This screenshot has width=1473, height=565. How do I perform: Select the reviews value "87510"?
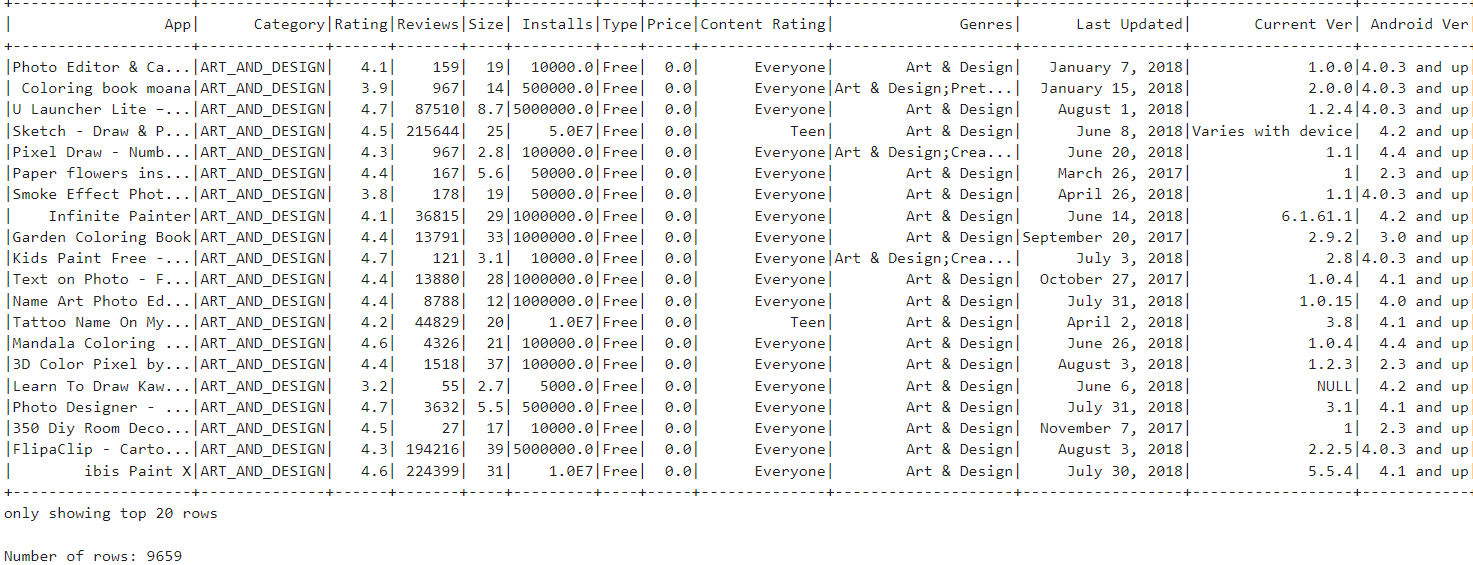437,110
